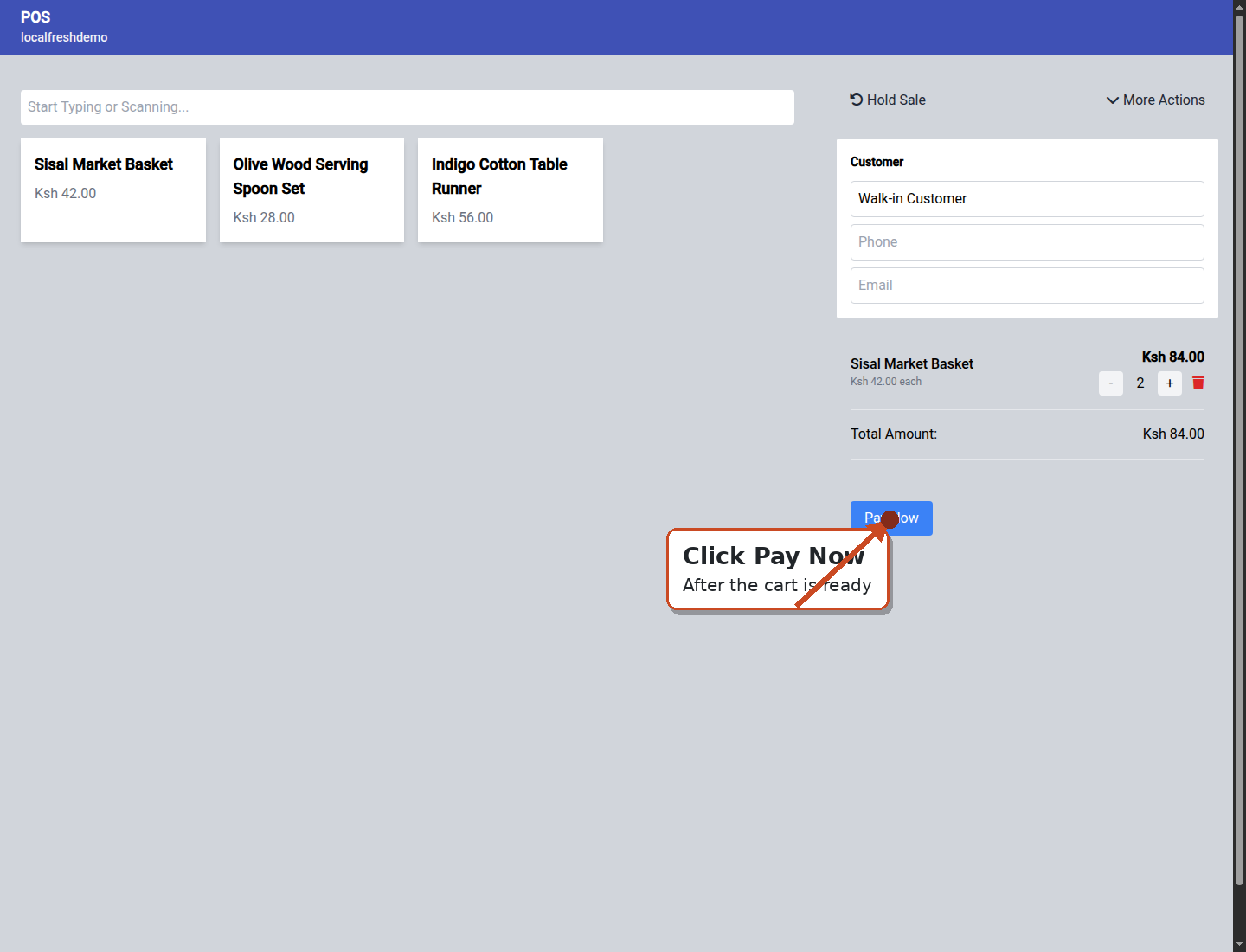1246x952 pixels.
Task: Click the Customer section heading
Action: click(877, 162)
